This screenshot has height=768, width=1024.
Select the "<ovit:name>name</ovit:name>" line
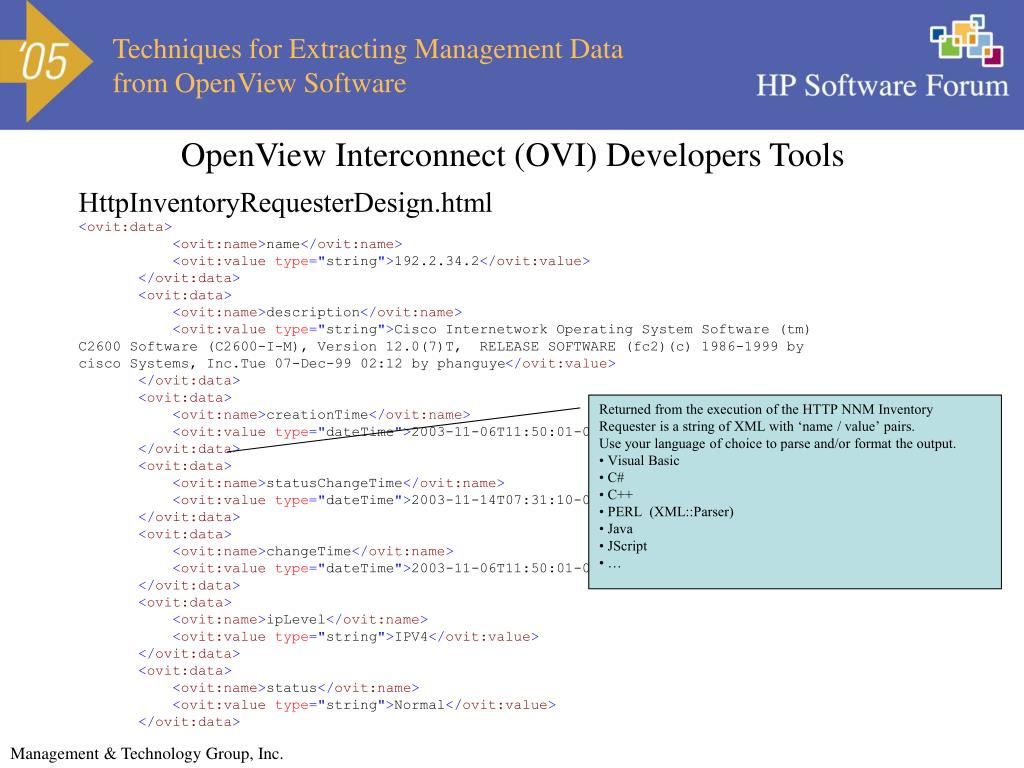(287, 244)
